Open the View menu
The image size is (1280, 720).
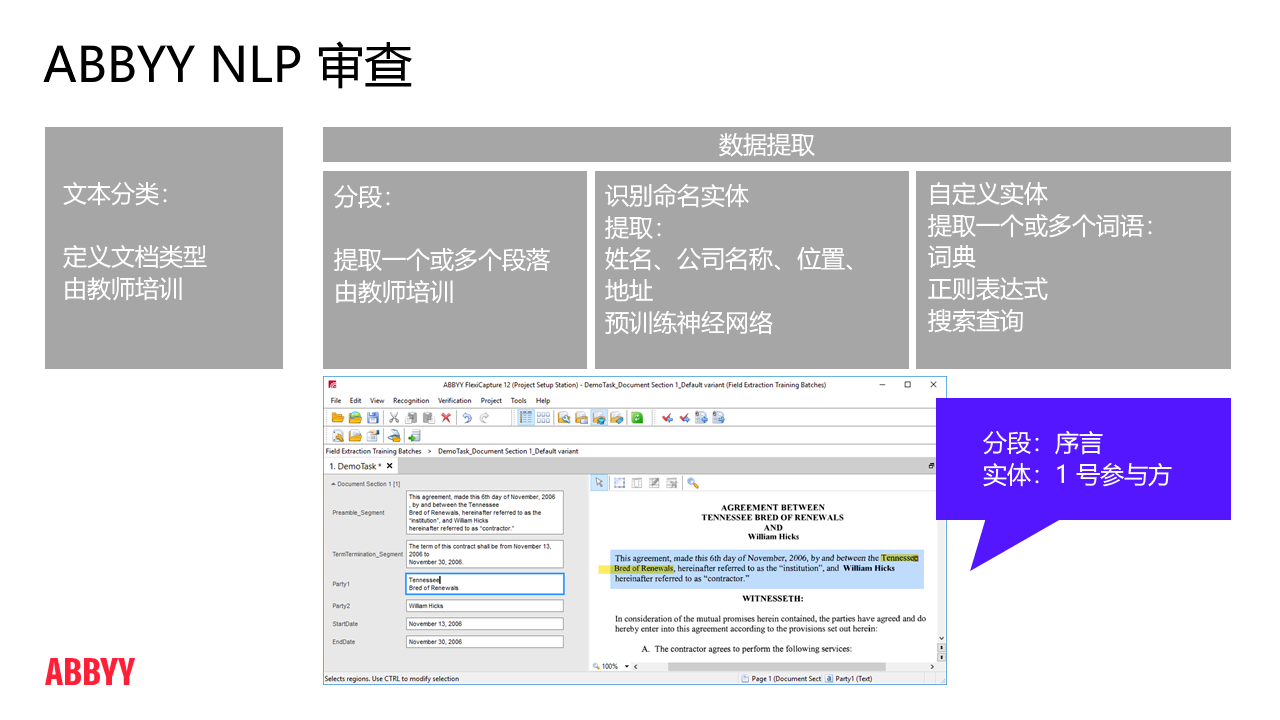[x=377, y=400]
